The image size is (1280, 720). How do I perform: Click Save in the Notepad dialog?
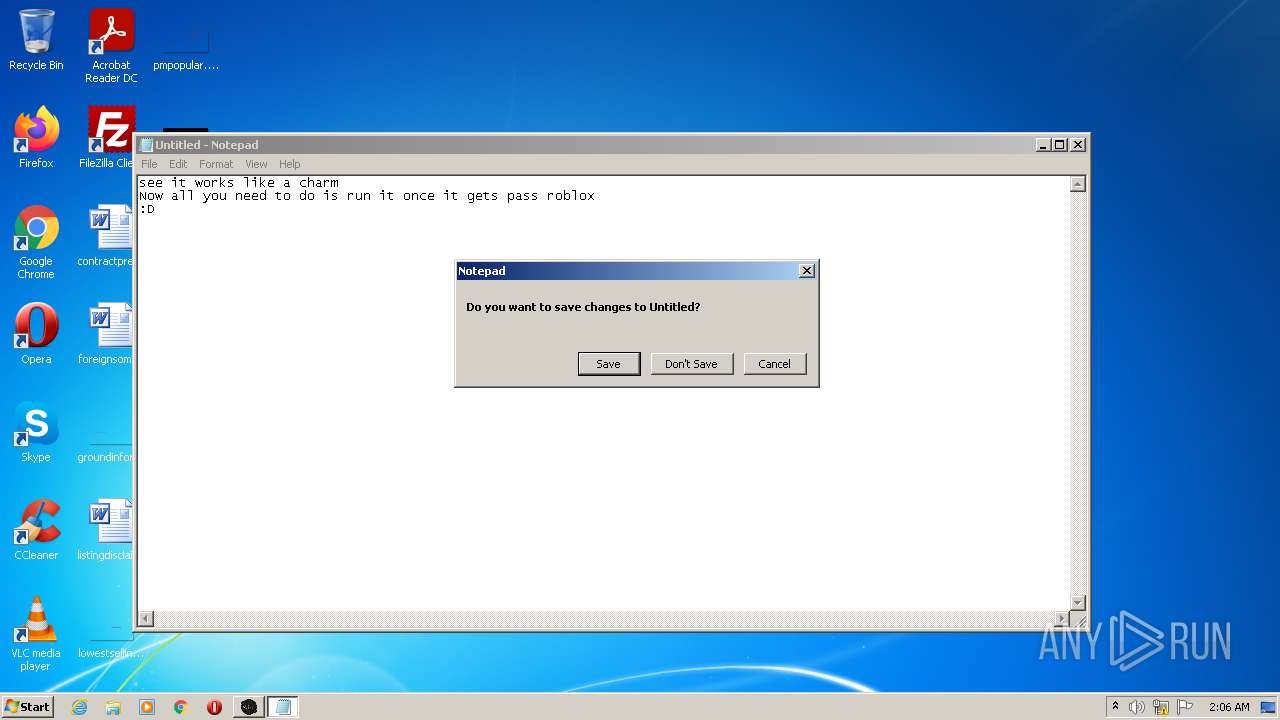point(609,364)
